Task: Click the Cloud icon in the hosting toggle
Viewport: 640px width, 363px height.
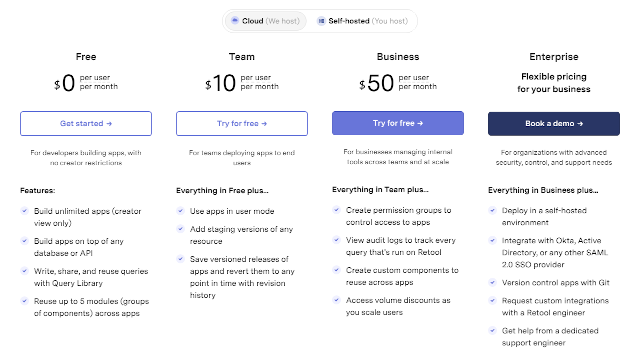Action: pyautogui.click(x=235, y=20)
